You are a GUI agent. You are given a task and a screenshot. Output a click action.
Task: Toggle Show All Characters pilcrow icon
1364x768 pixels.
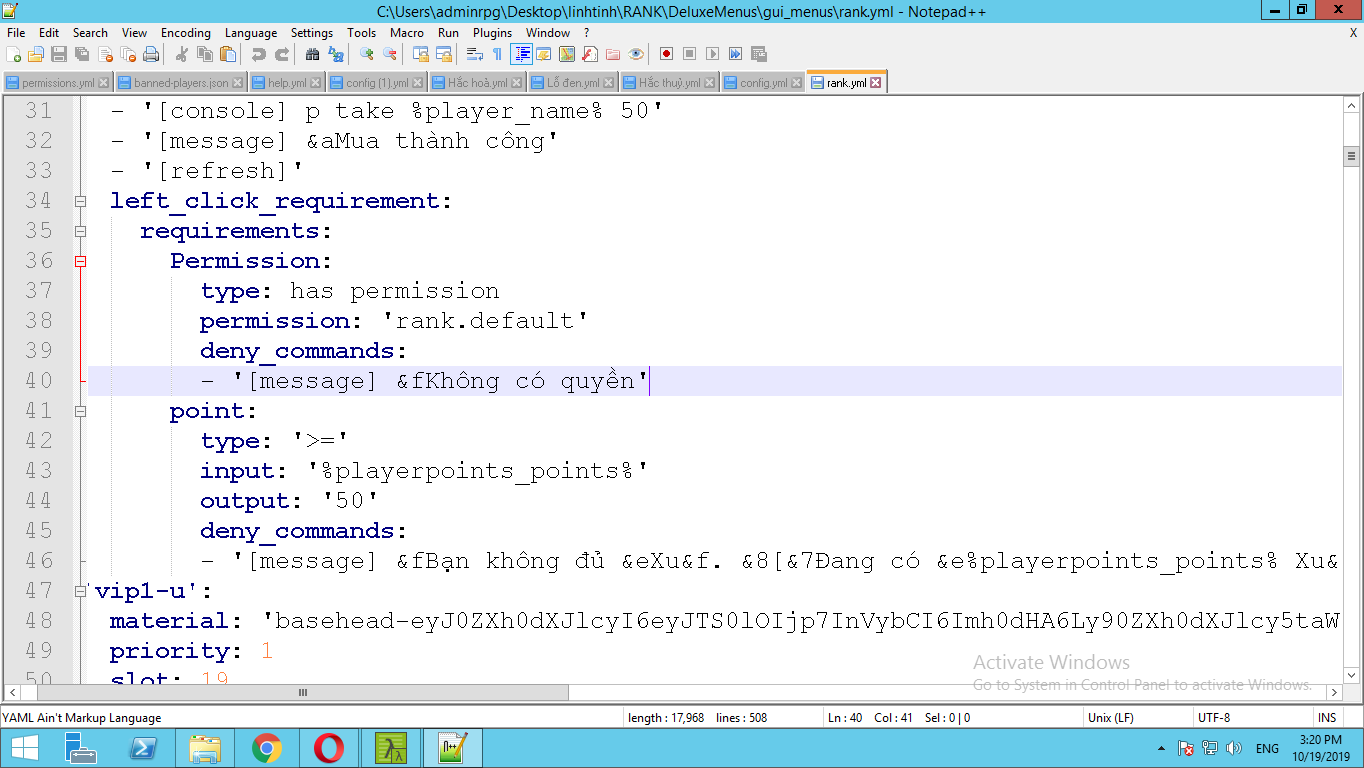click(497, 54)
